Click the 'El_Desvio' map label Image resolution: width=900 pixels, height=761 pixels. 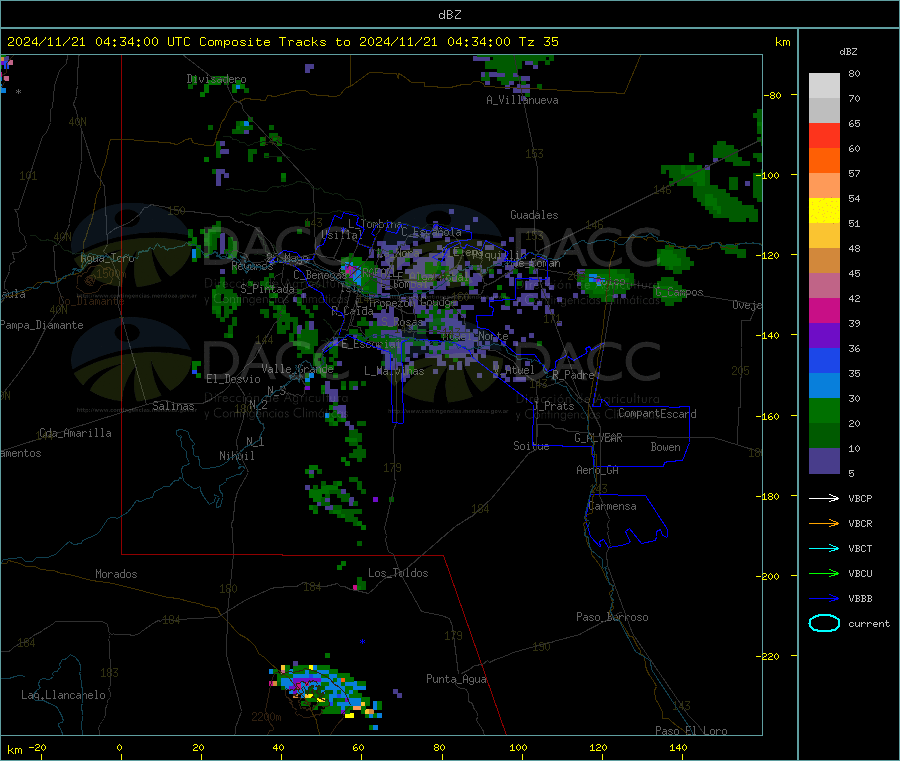coord(233,379)
